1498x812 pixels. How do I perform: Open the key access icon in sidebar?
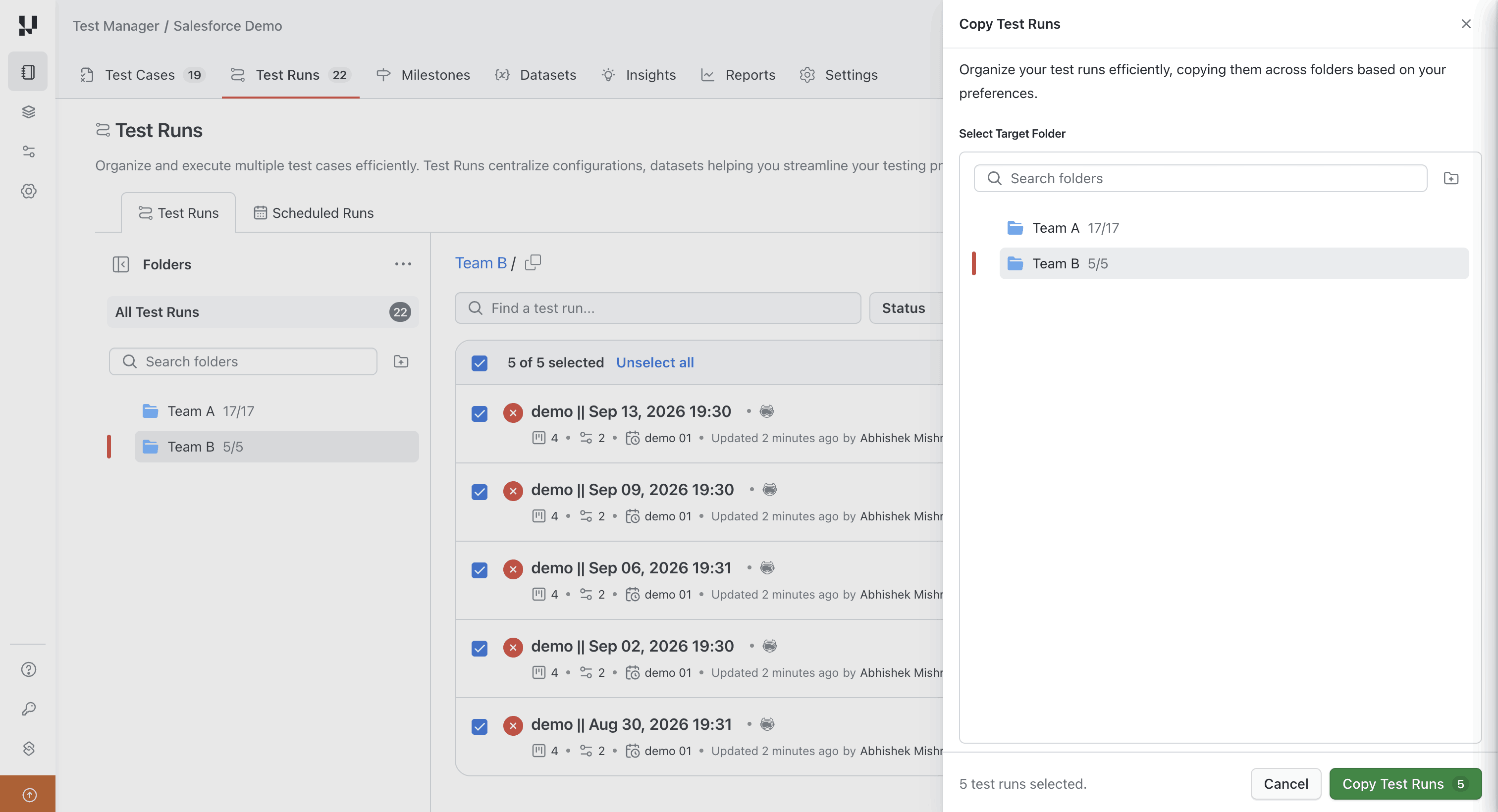(29, 709)
